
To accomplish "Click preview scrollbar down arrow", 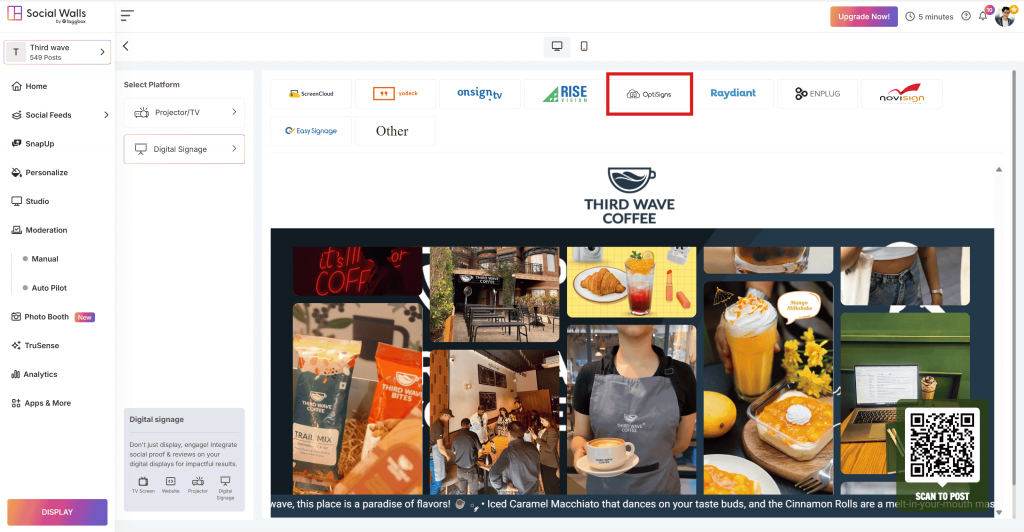I will pos(999,513).
